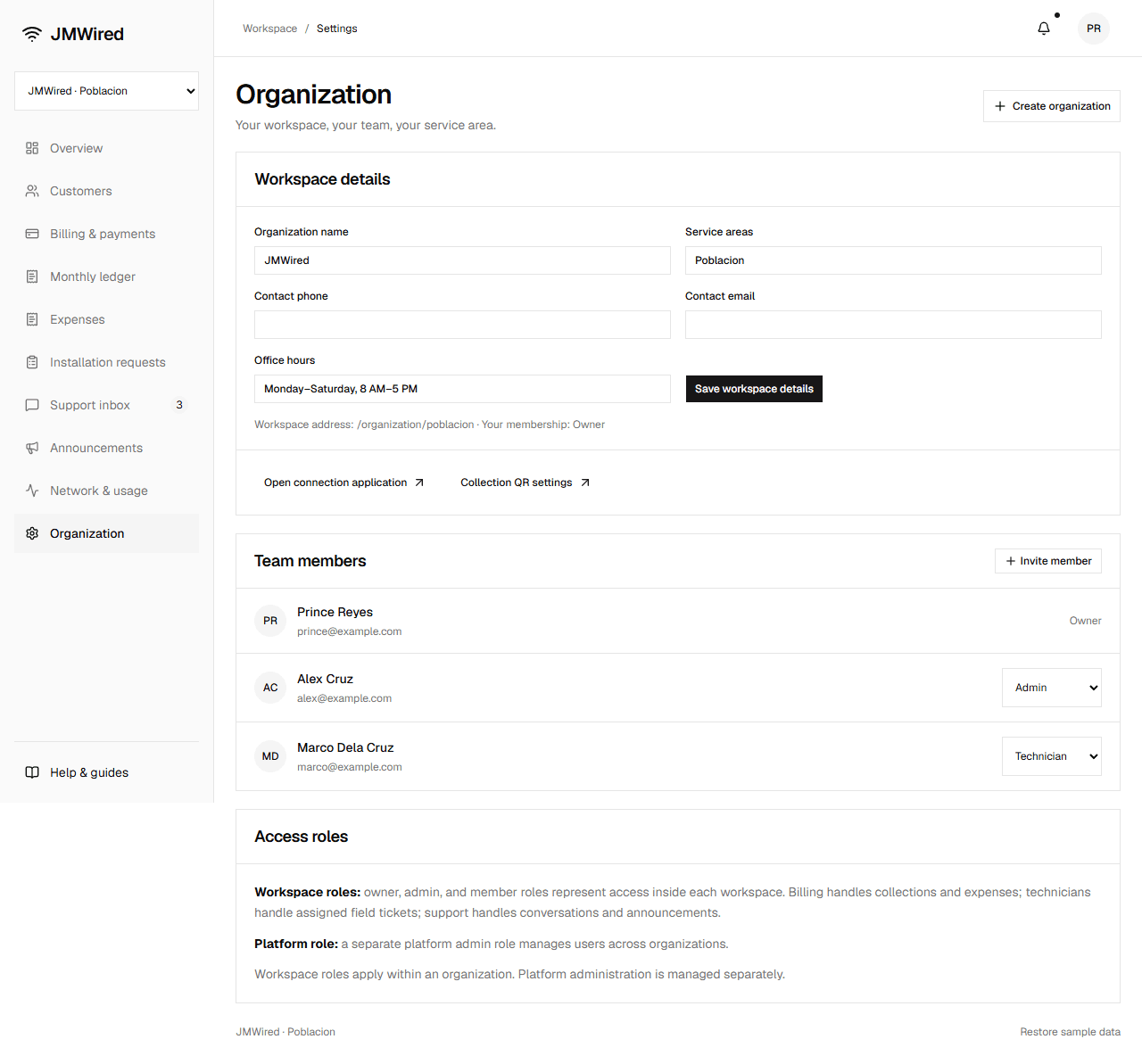
Task: Click Invite member button
Action: (x=1048, y=561)
